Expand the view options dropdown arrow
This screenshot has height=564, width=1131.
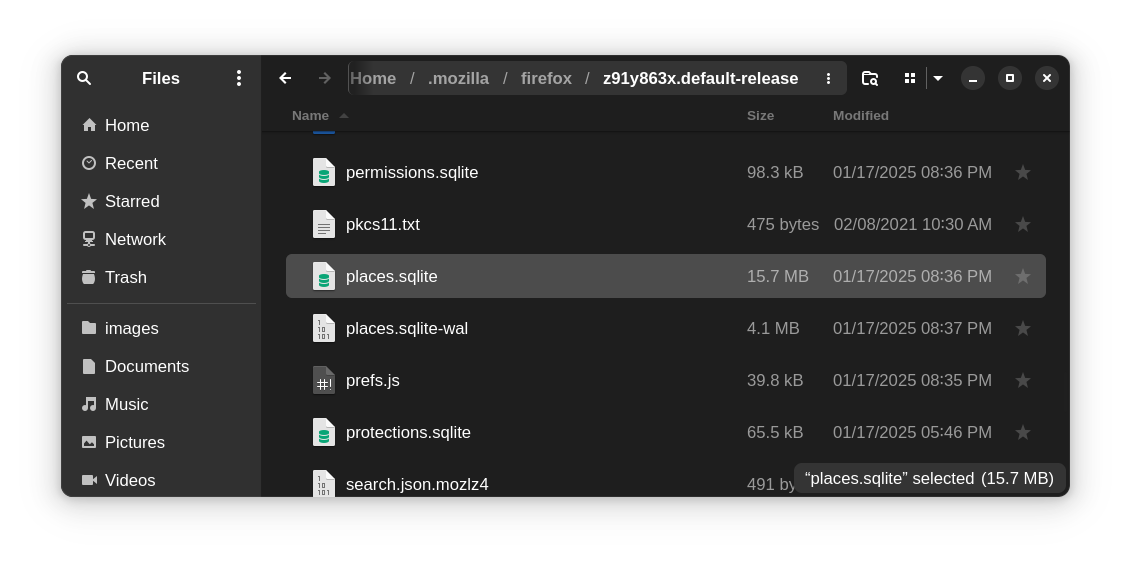pos(938,78)
